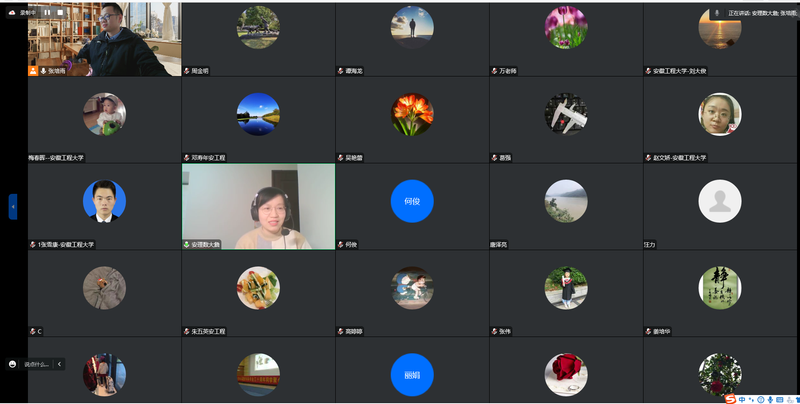Stop the meeting recording
The height and width of the screenshot is (404, 800).
59,12
